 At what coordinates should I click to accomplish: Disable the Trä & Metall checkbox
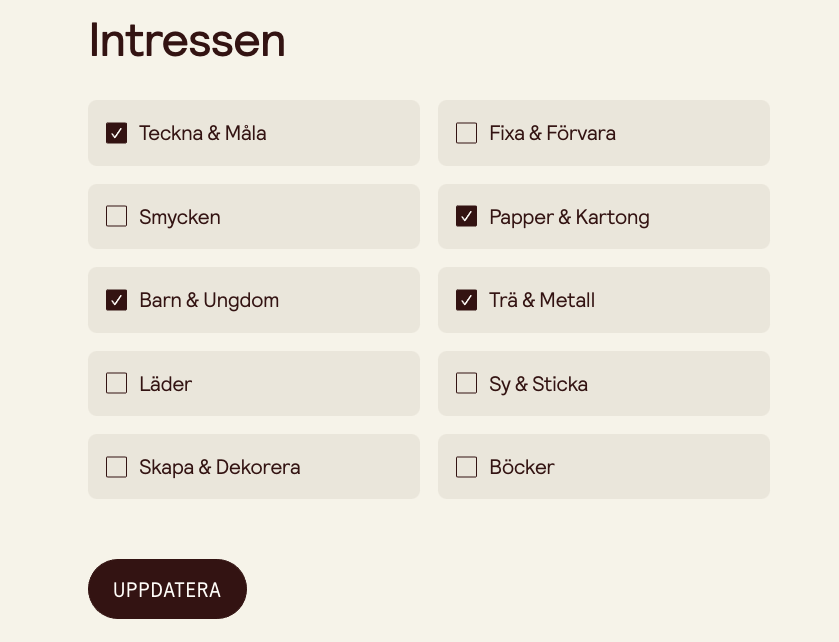(x=466, y=300)
